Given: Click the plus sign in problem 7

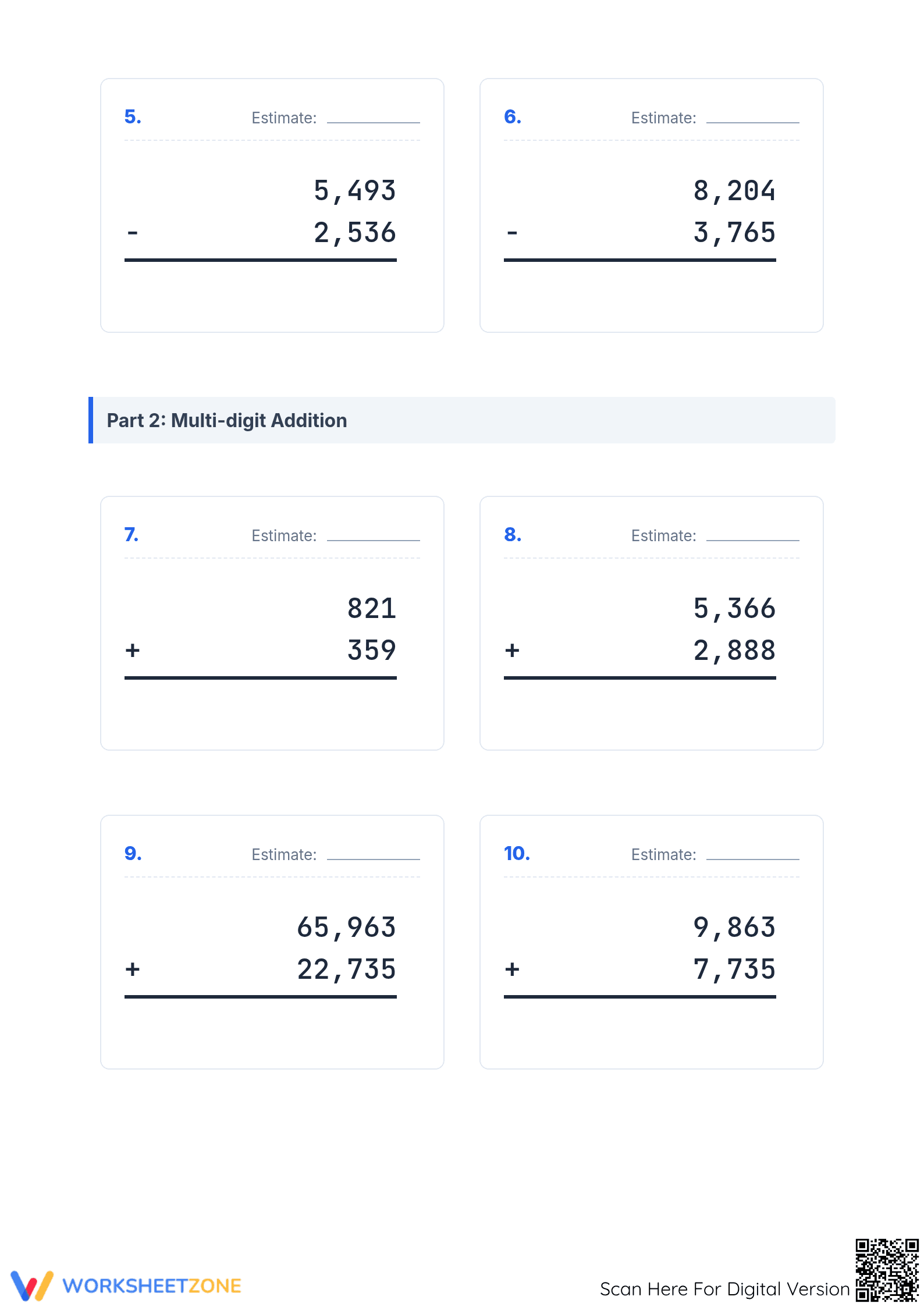Looking at the screenshot, I should coord(133,650).
